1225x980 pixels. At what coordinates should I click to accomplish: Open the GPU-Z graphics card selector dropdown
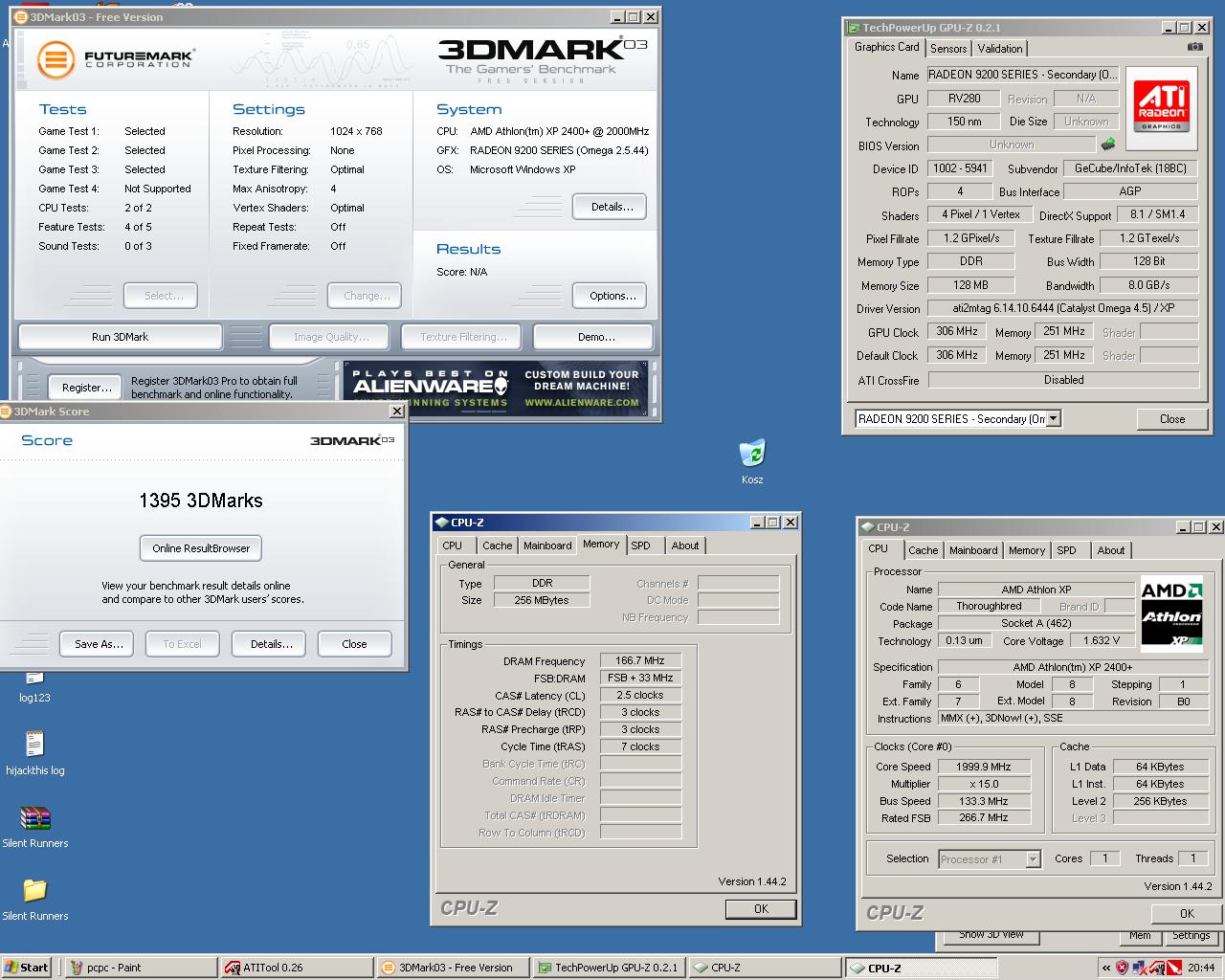[x=1054, y=418]
